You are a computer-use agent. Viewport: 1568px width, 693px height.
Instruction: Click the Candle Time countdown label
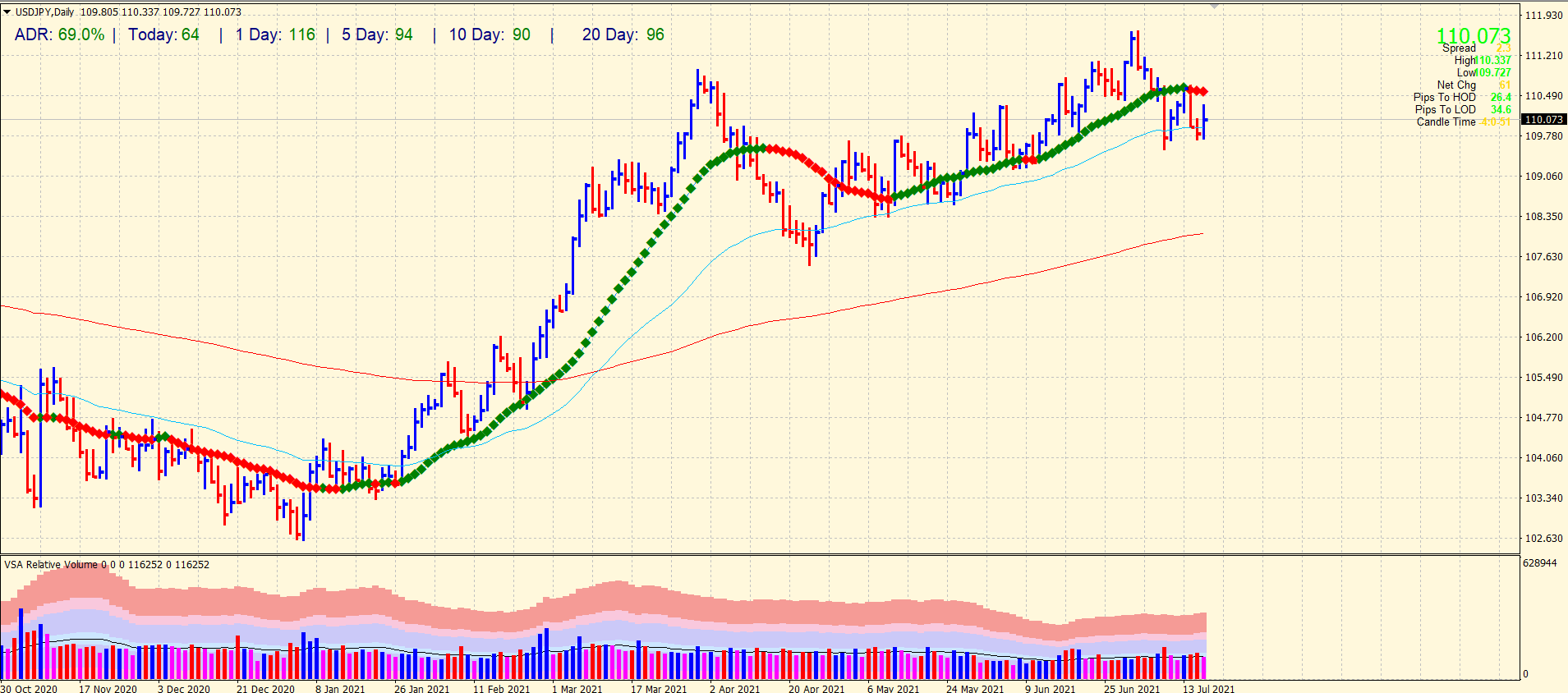[x=1446, y=122]
